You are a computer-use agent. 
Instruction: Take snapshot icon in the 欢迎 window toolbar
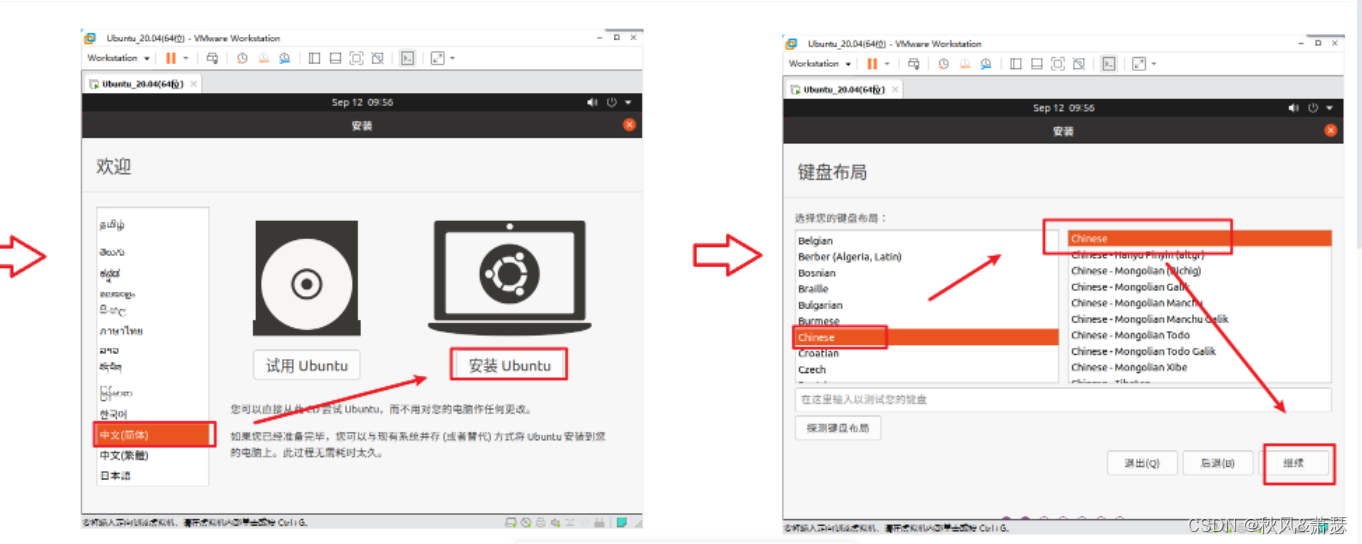pos(242,58)
